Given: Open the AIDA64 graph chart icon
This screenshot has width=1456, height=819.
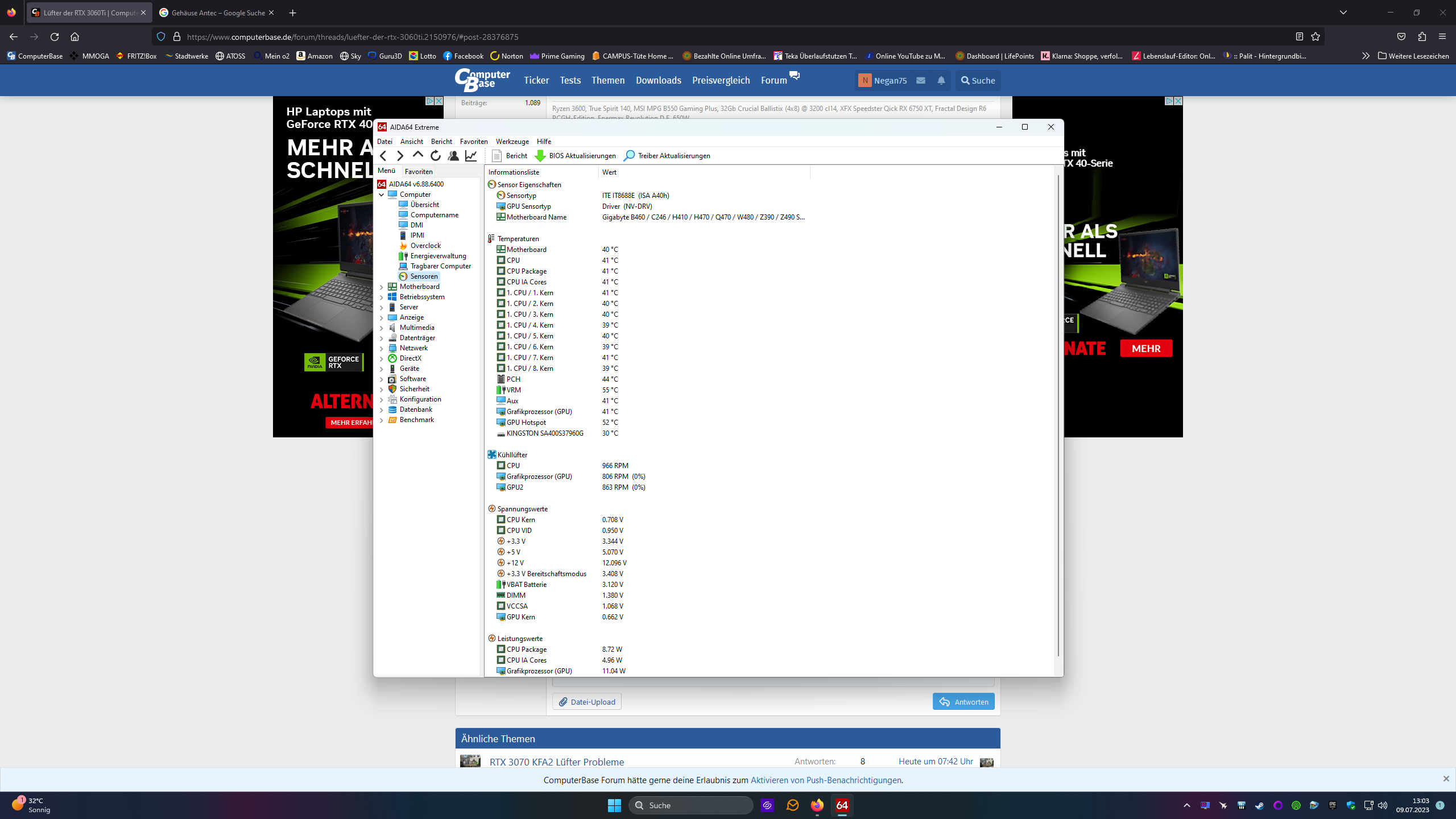Looking at the screenshot, I should click(x=471, y=155).
